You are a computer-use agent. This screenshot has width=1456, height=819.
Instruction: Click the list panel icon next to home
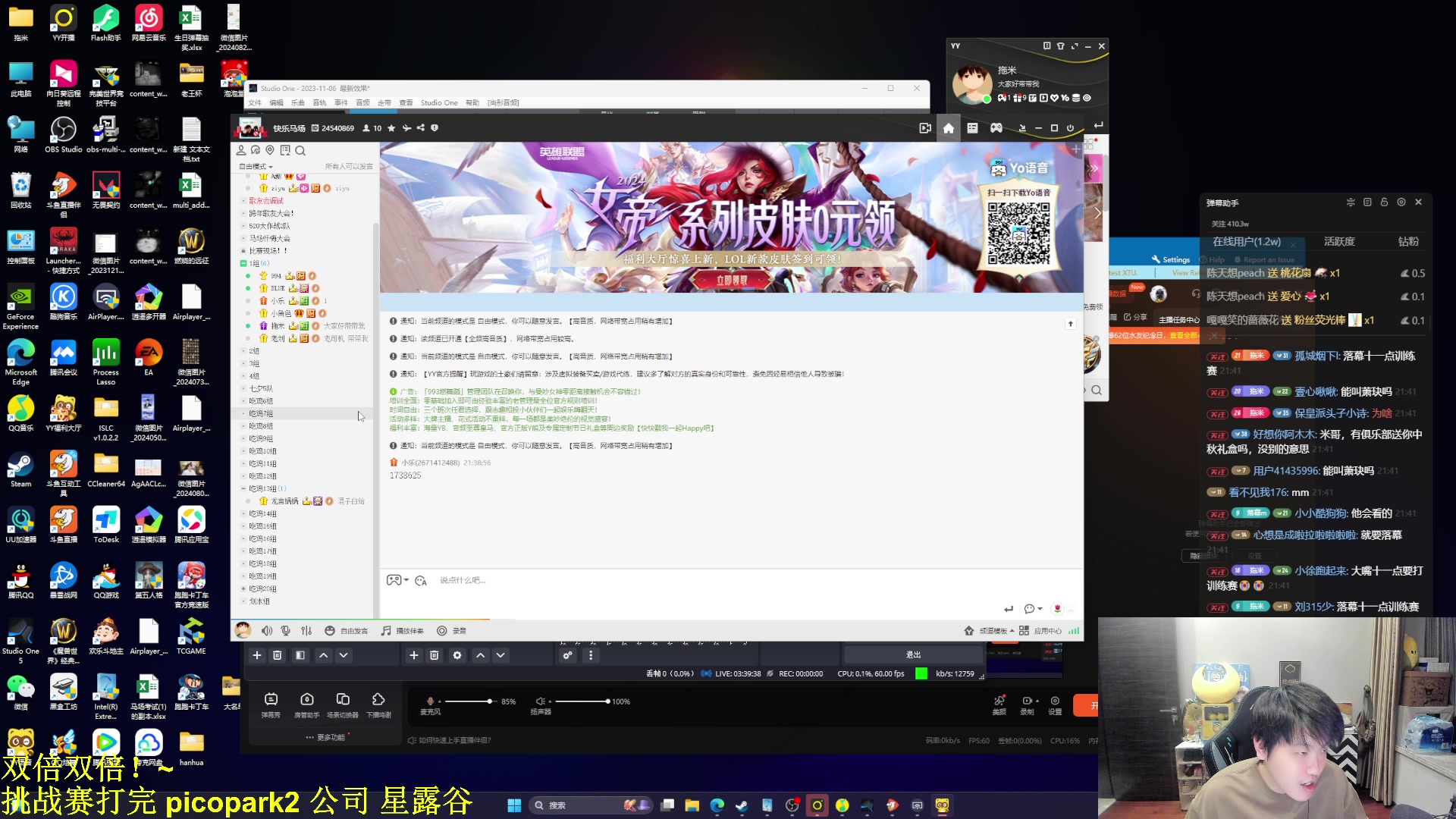[972, 128]
